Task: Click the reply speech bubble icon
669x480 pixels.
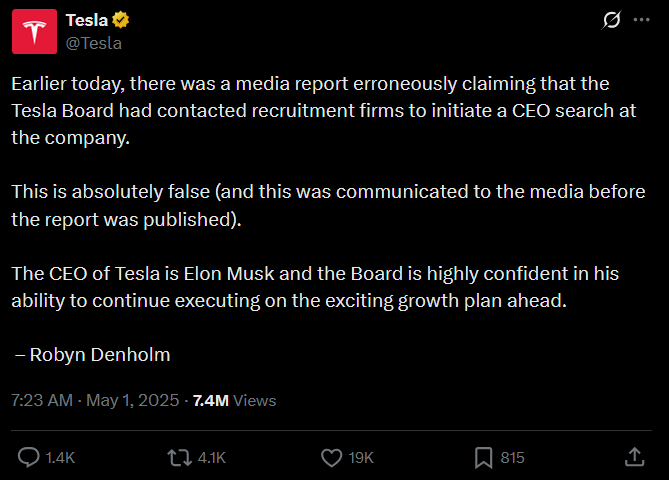Action: pyautogui.click(x=29, y=457)
